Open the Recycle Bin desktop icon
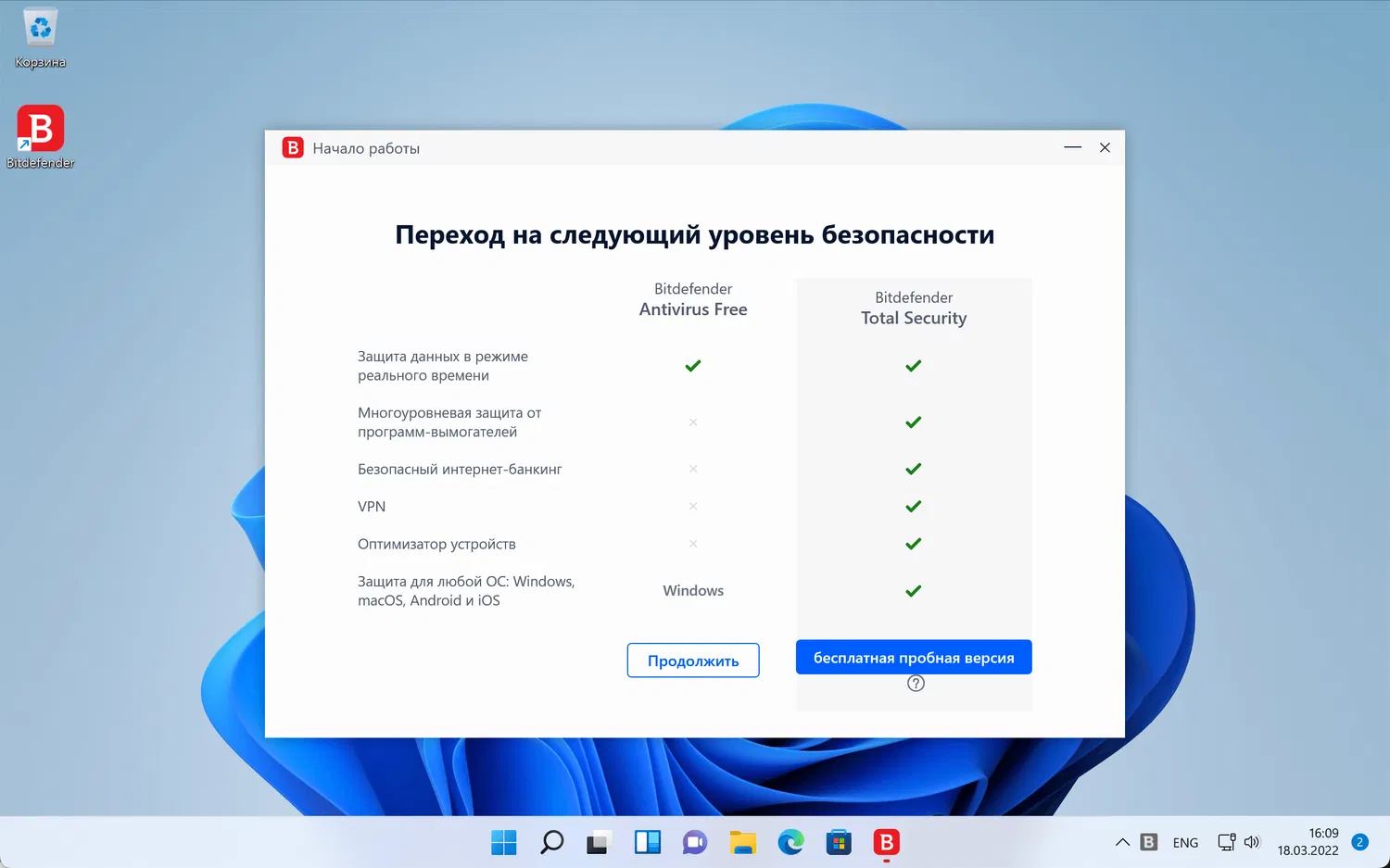Viewport: 1390px width, 868px height. click(41, 40)
